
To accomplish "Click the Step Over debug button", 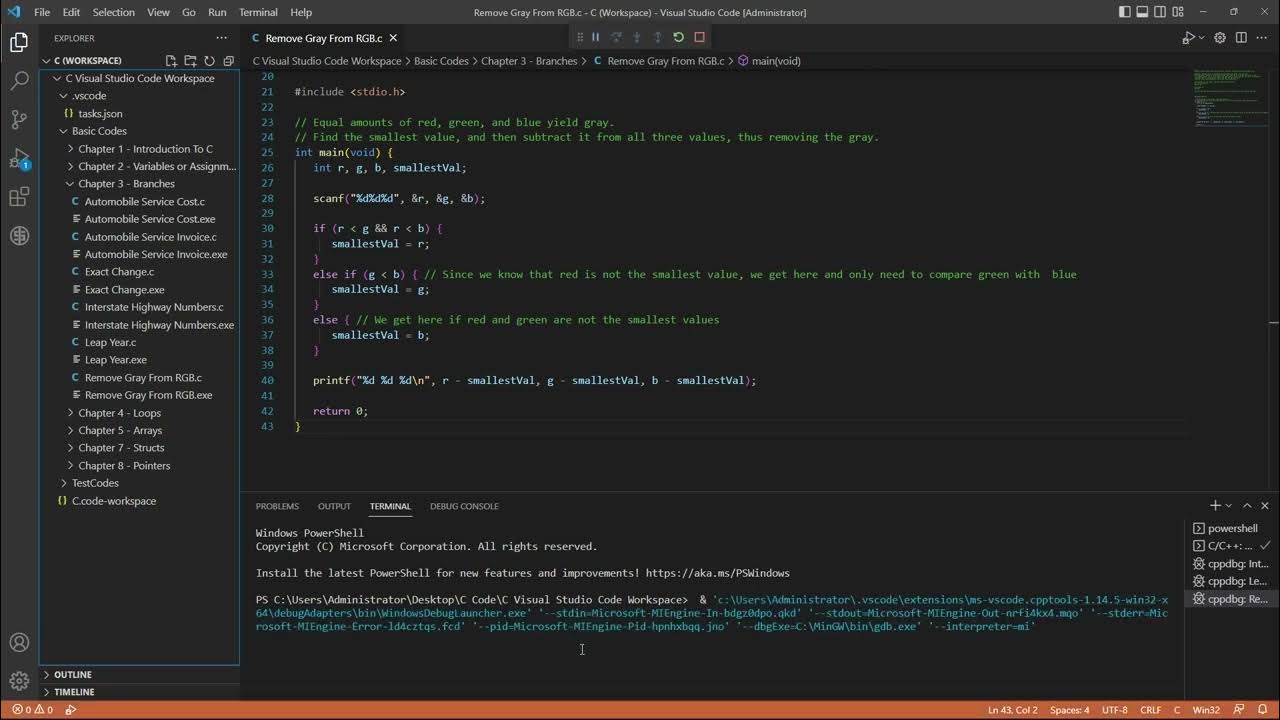I will tap(616, 37).
